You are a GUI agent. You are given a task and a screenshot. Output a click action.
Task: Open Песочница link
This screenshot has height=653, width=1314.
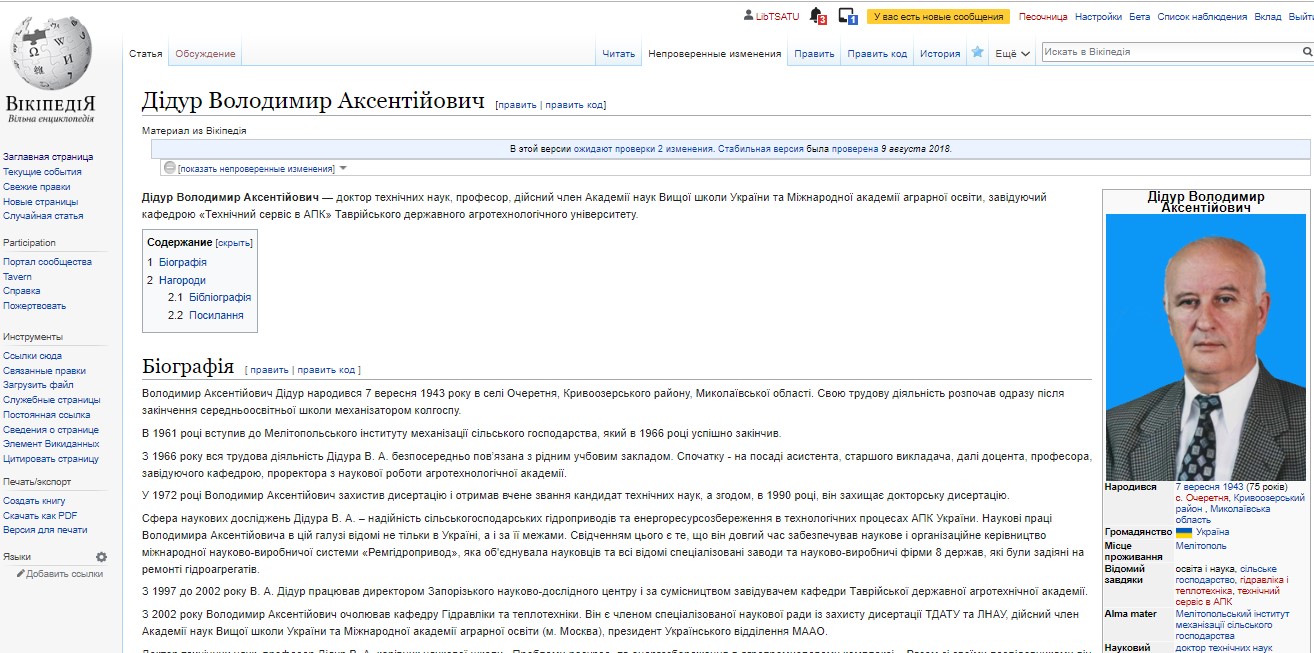pyautogui.click(x=1043, y=17)
